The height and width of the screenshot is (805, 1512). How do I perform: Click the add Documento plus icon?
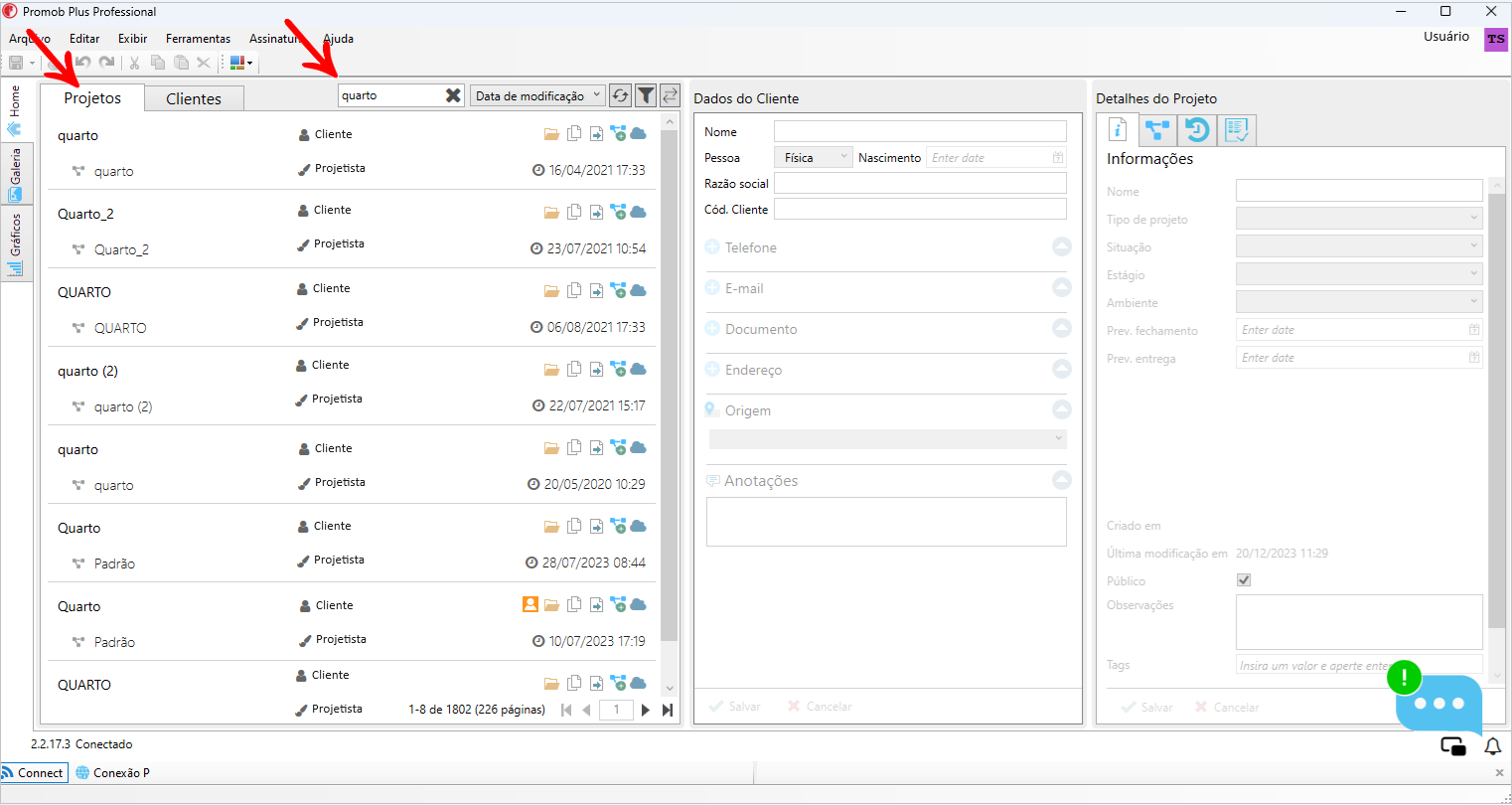[x=712, y=328]
